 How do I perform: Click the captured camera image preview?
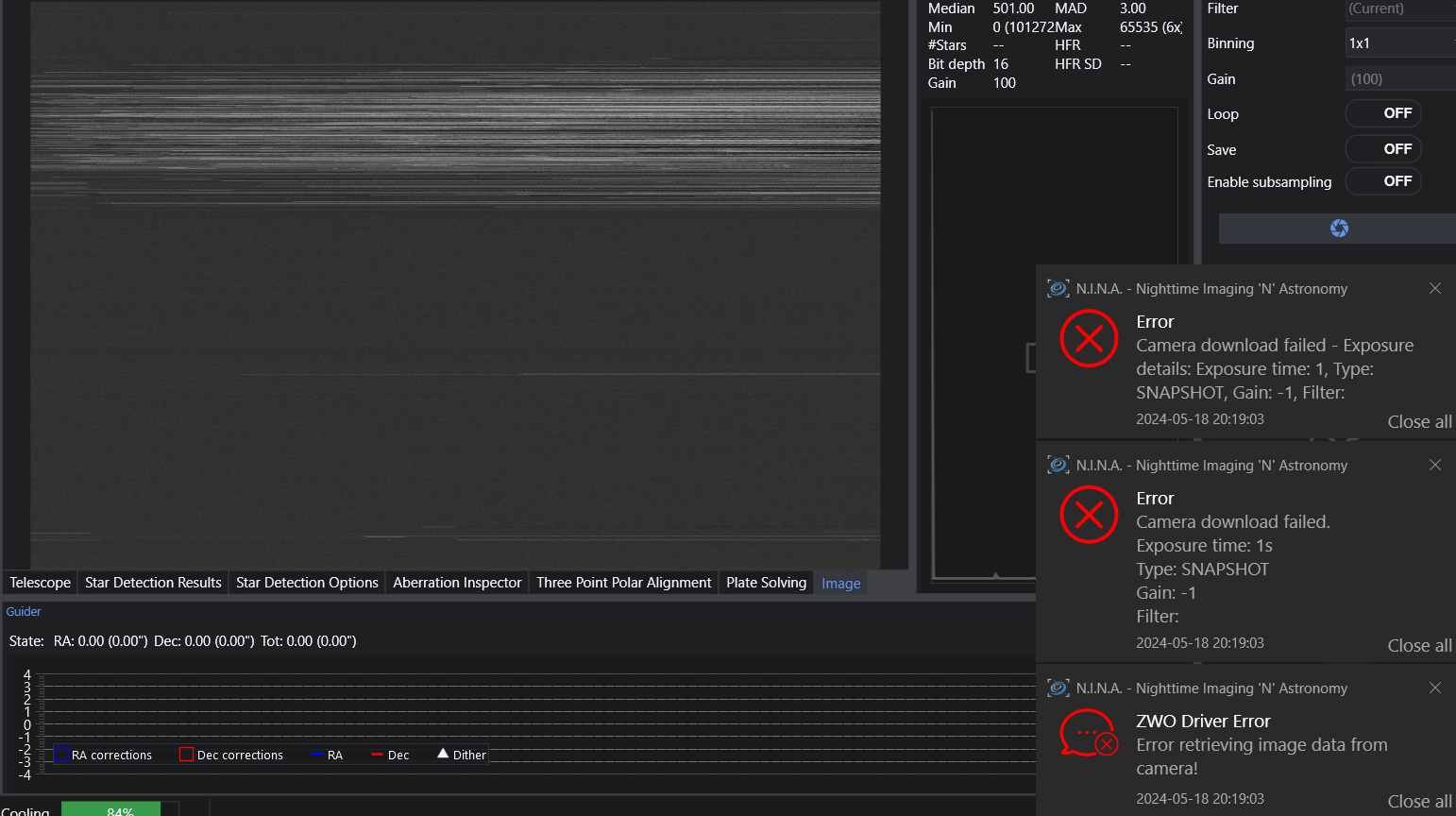tap(455, 284)
